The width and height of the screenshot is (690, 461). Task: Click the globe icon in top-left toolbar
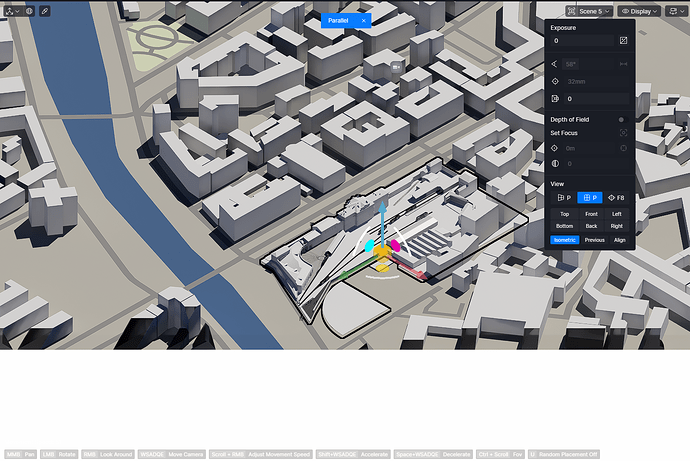(x=29, y=11)
